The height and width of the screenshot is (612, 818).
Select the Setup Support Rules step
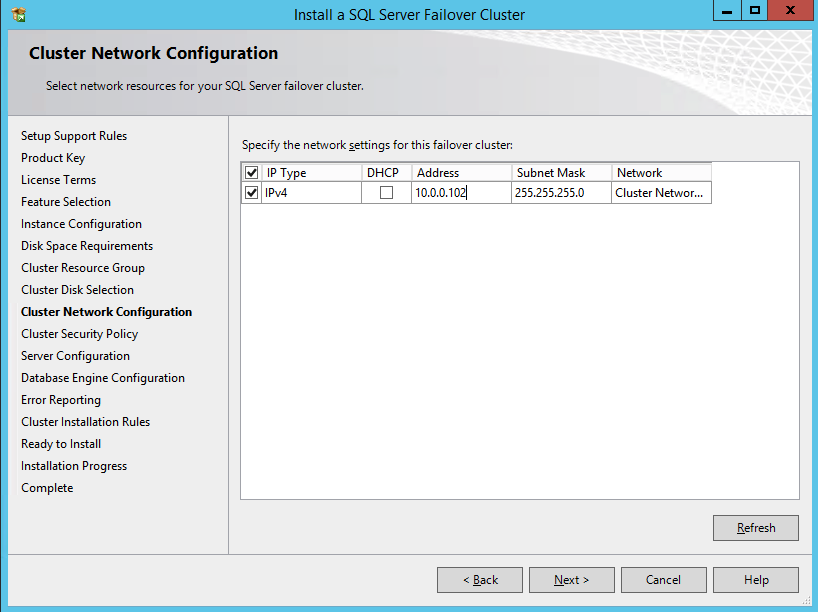pos(74,136)
